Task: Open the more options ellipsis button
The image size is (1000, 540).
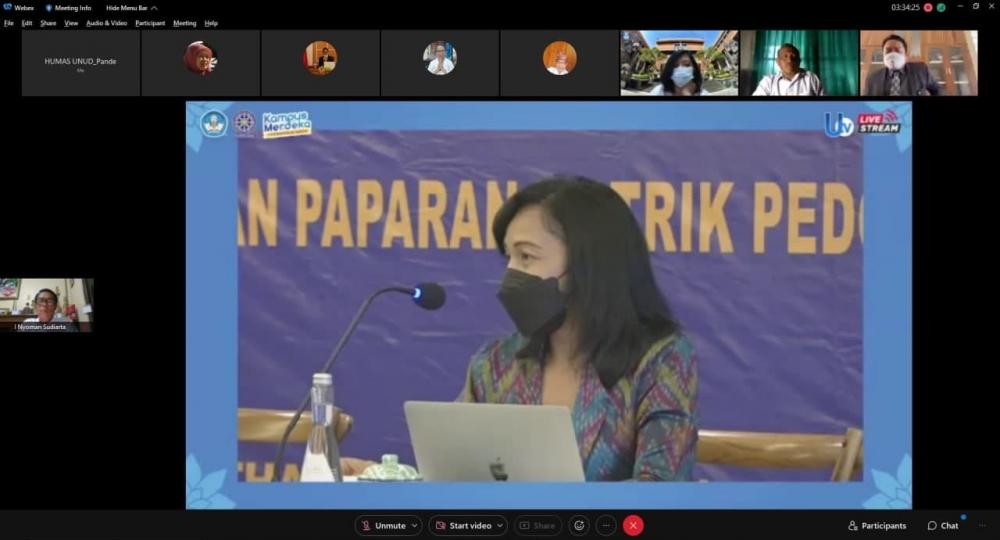Action: pos(606,525)
